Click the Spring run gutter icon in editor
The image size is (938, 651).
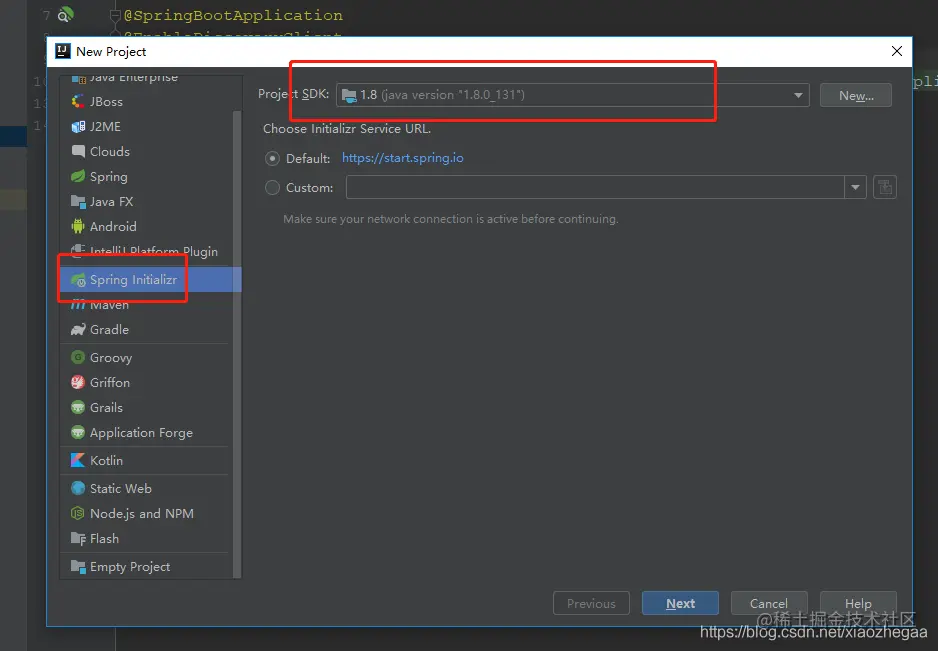click(65, 14)
